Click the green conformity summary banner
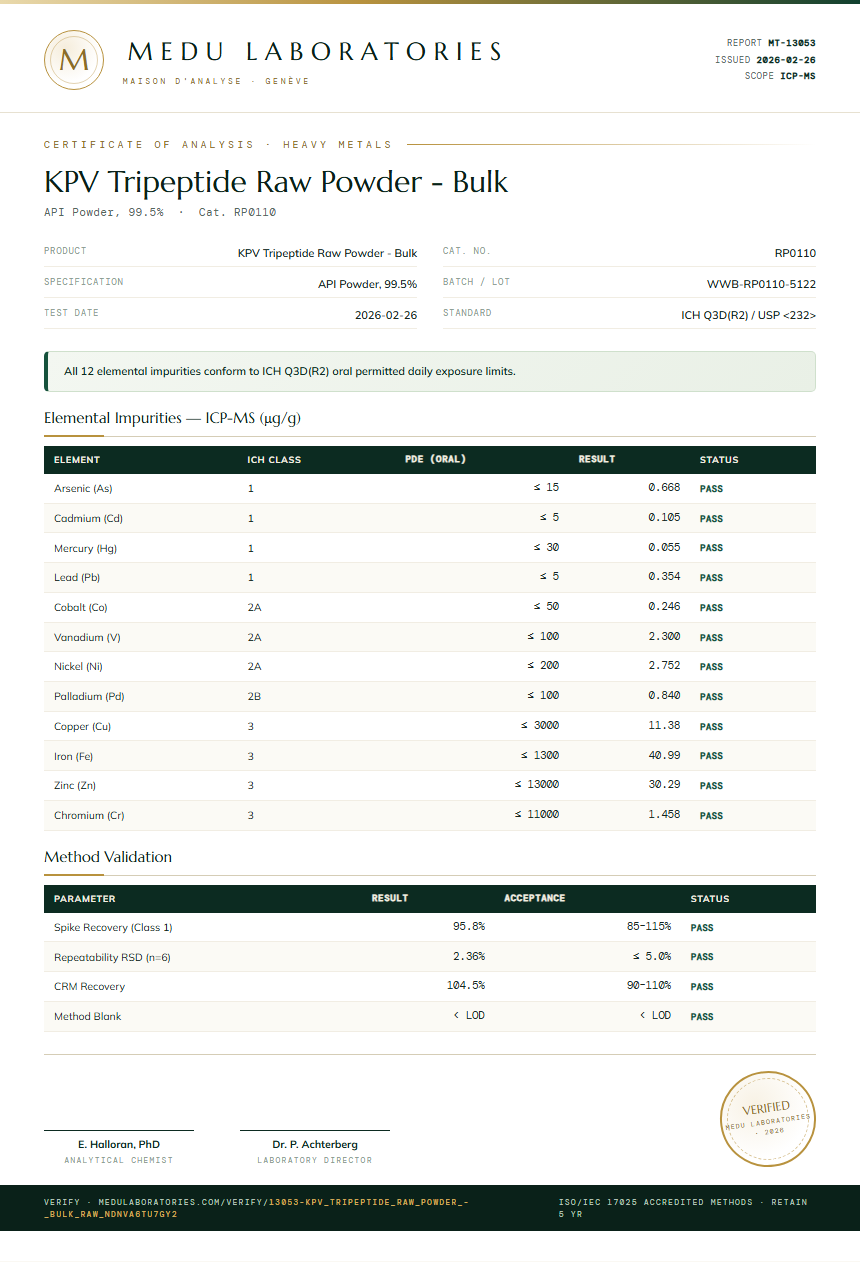This screenshot has width=860, height=1262. [430, 371]
